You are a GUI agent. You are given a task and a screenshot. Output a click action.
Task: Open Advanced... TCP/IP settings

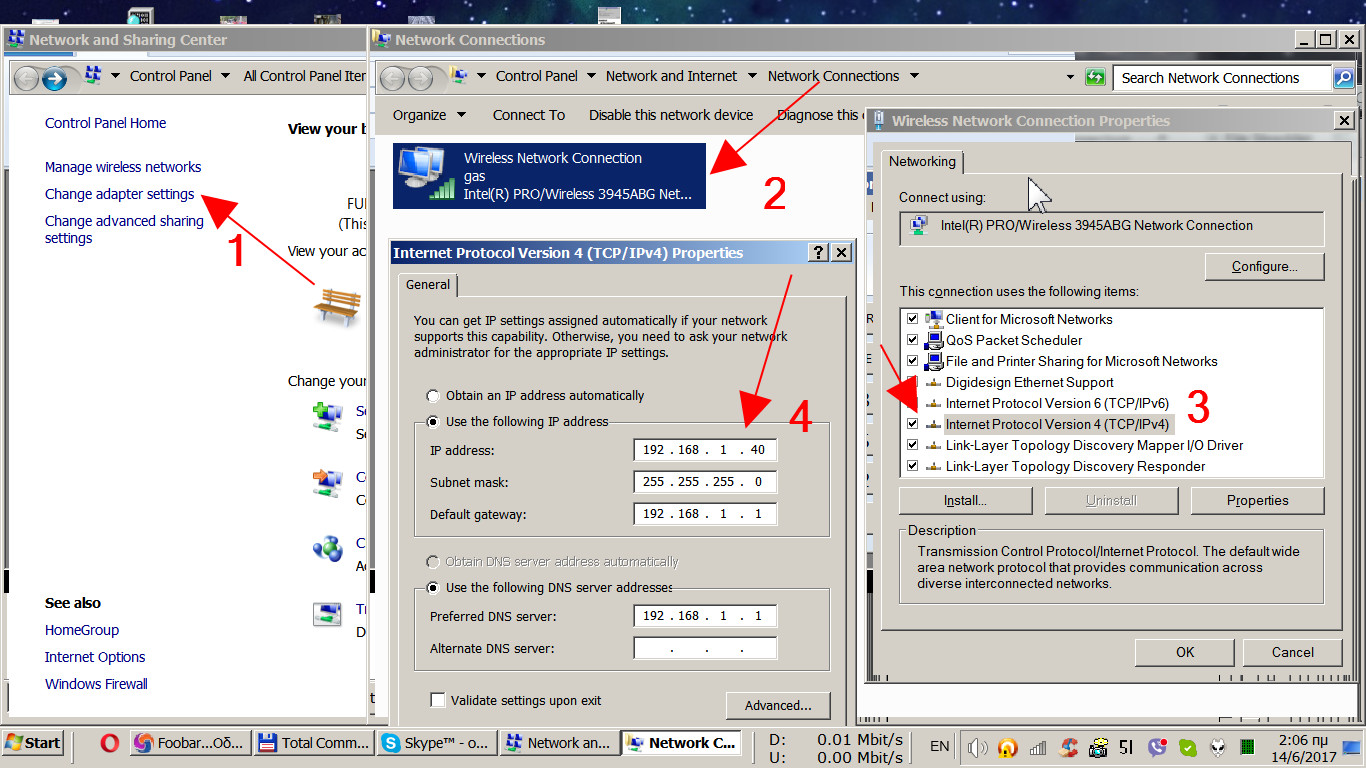(778, 705)
